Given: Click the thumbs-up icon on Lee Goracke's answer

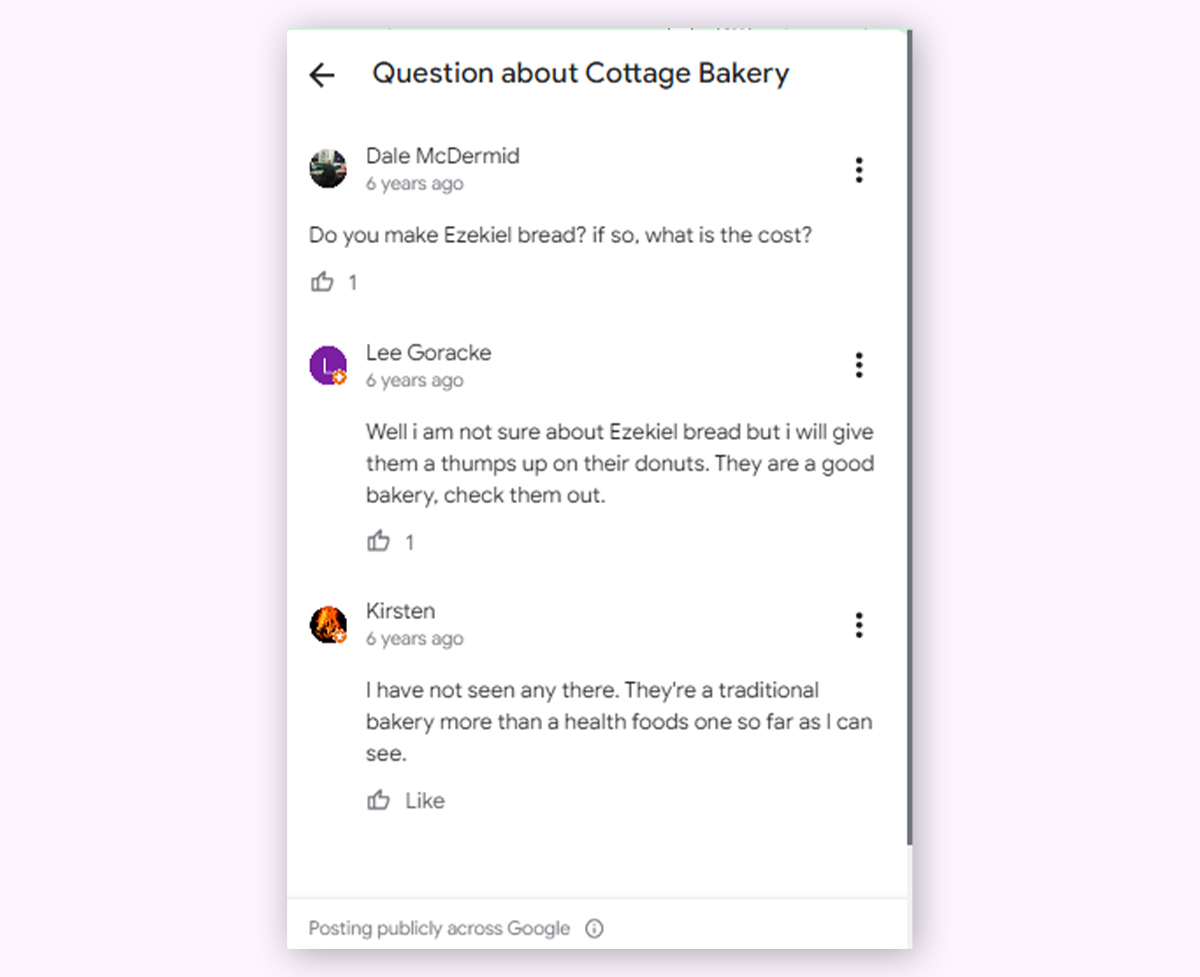Looking at the screenshot, I should [378, 541].
